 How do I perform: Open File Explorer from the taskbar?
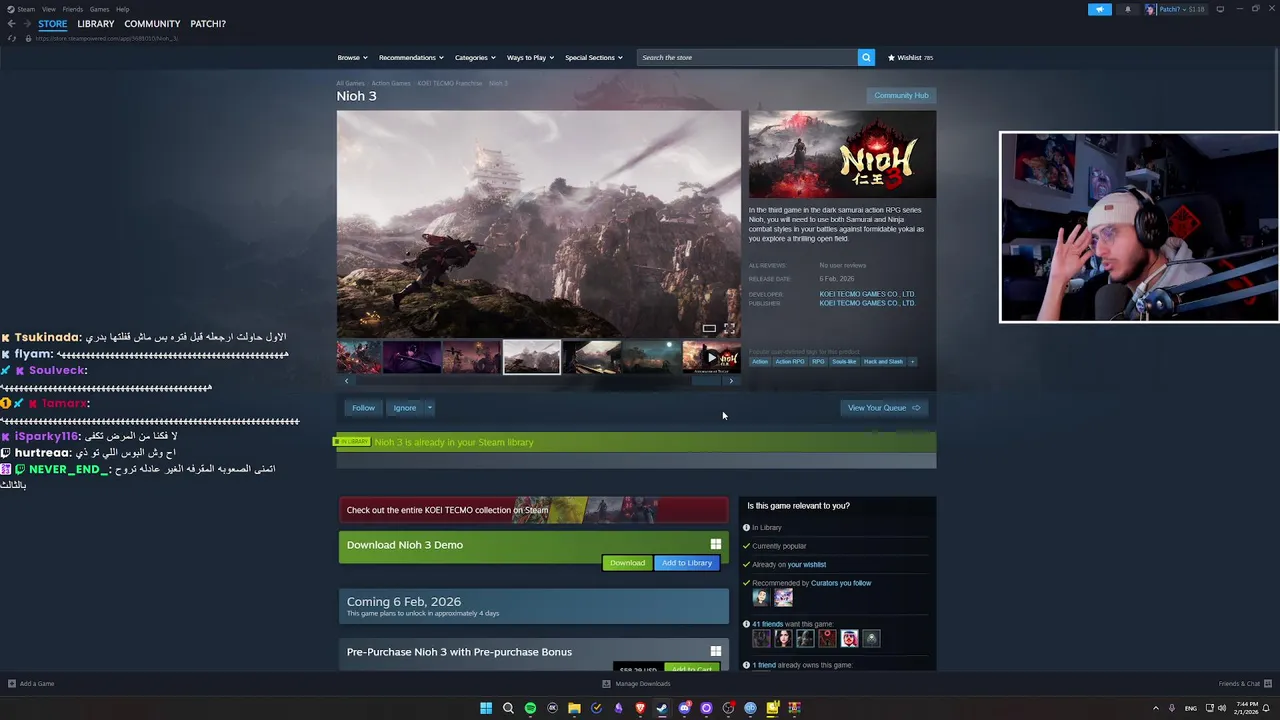coord(574,708)
